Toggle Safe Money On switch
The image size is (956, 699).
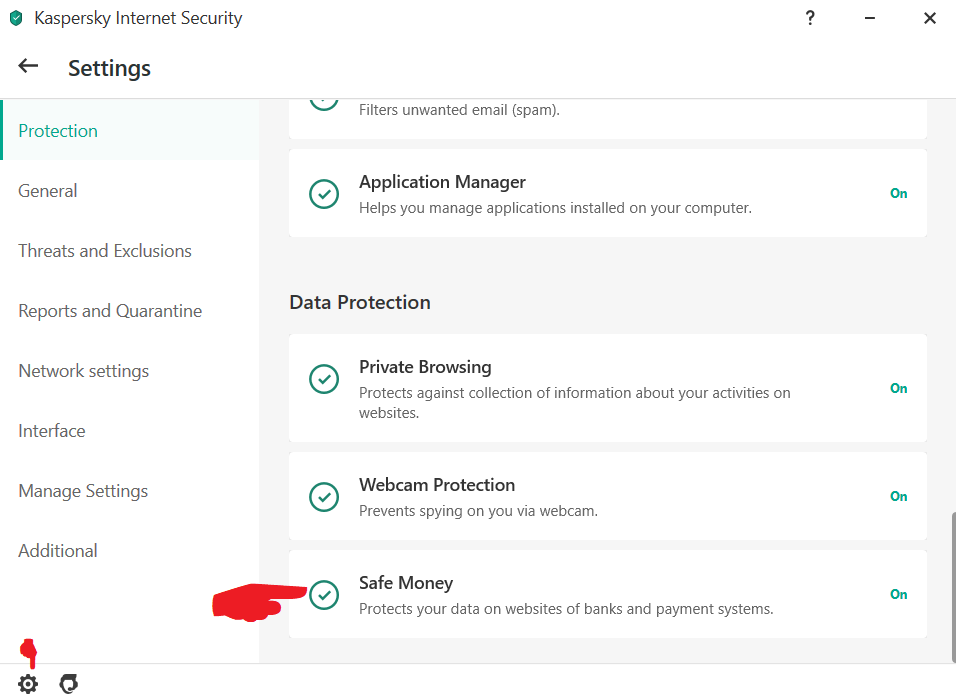(x=898, y=594)
